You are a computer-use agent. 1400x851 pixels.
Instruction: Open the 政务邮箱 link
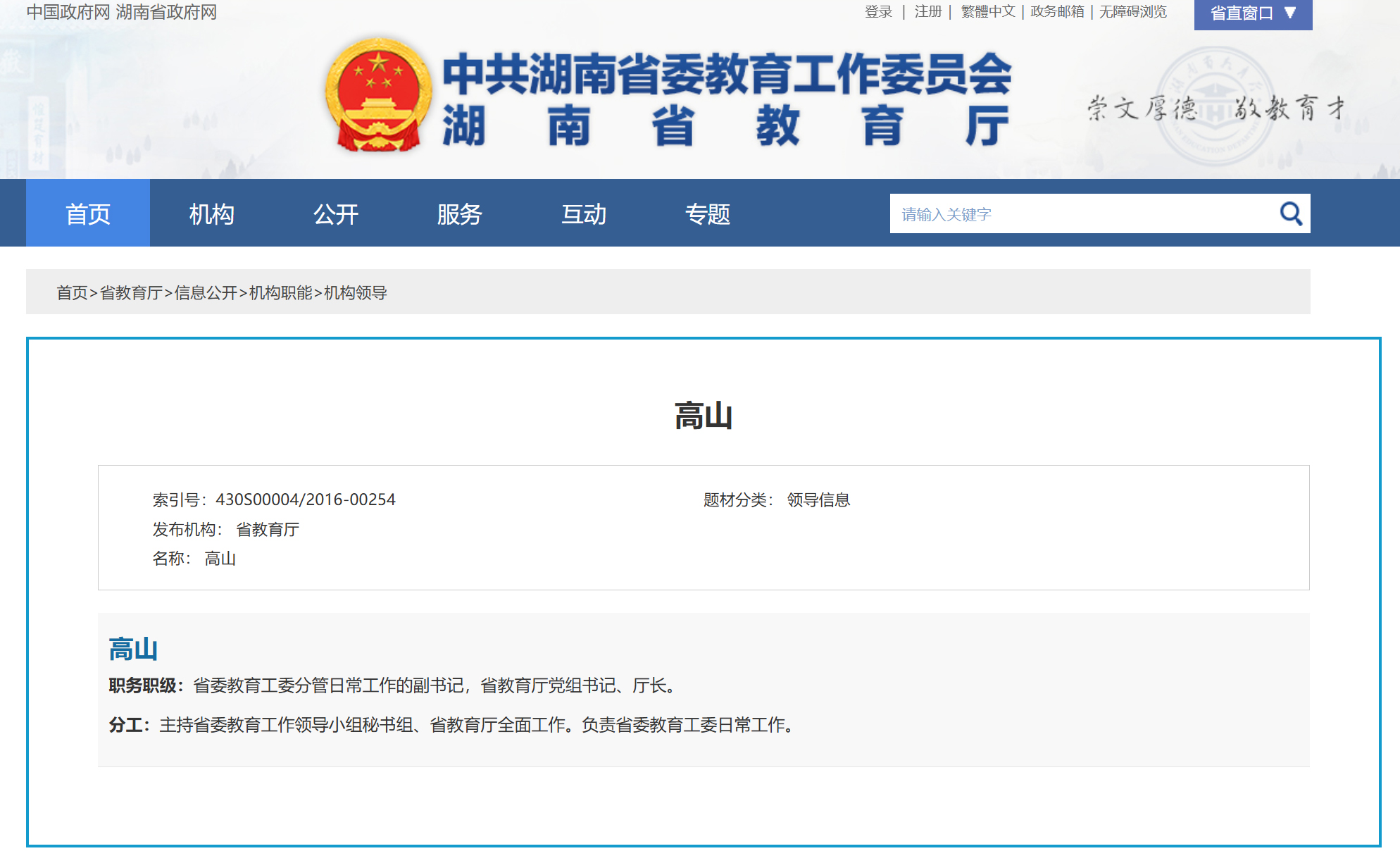coord(1056,12)
